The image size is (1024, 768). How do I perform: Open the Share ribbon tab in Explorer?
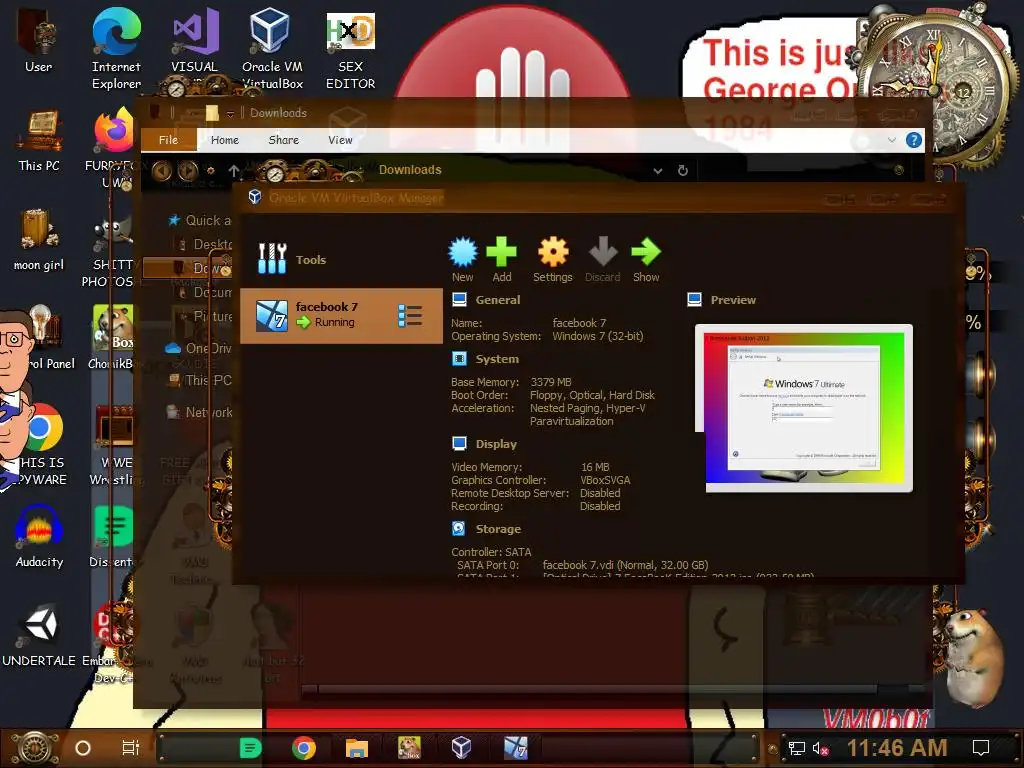pos(283,140)
